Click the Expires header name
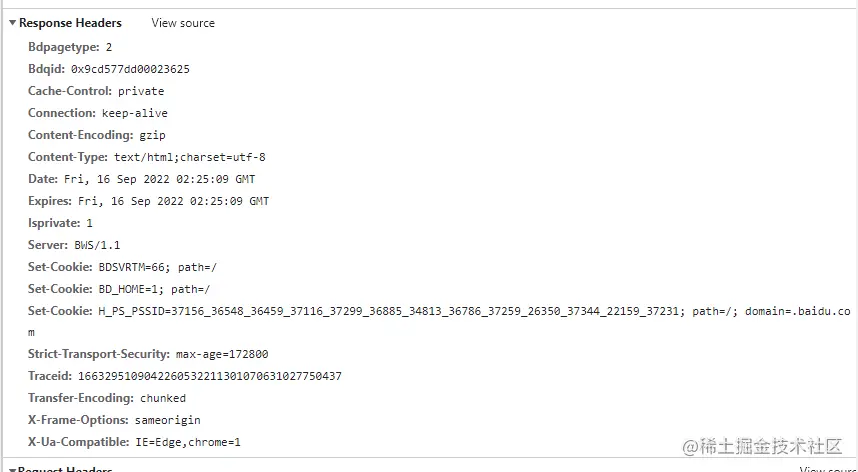Screen dimensions: 858x472 coord(50,201)
